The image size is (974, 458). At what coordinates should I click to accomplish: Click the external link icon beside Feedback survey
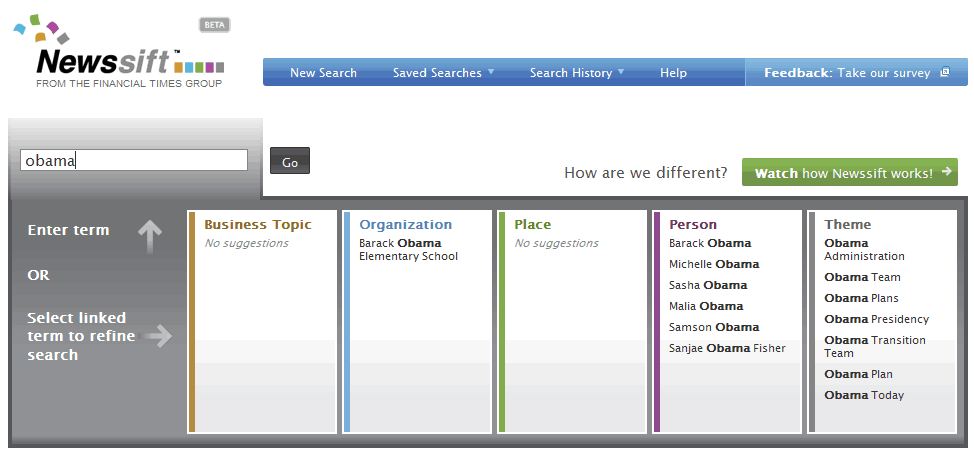(944, 73)
